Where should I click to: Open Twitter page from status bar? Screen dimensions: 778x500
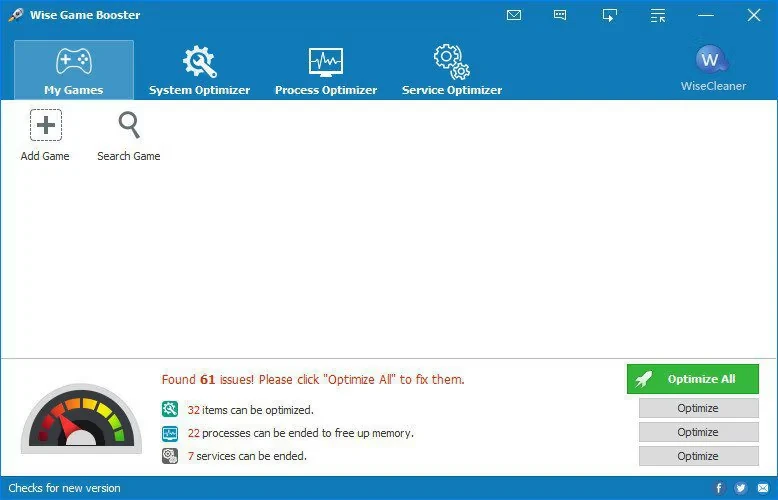point(741,488)
